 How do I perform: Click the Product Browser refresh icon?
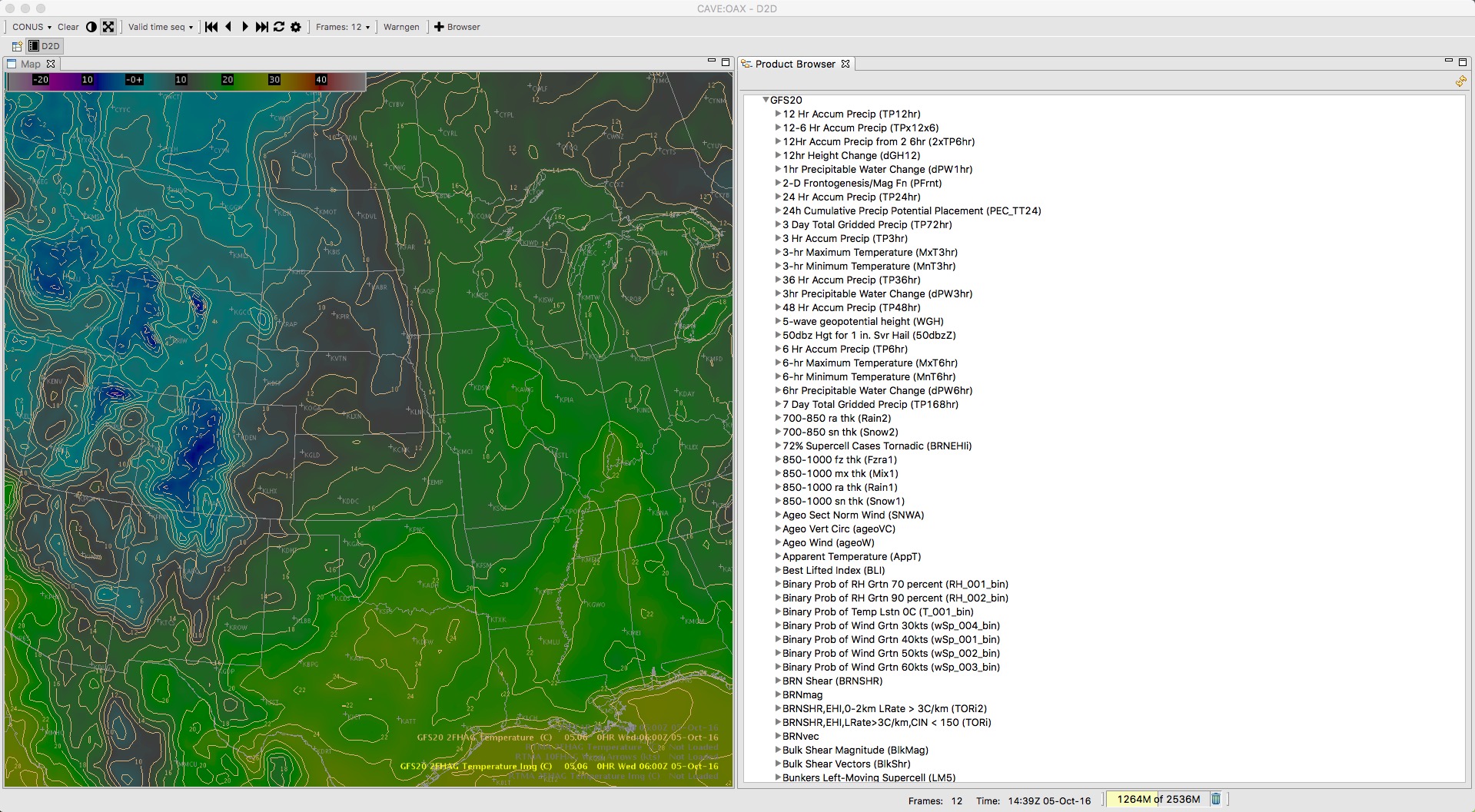coord(1460,81)
